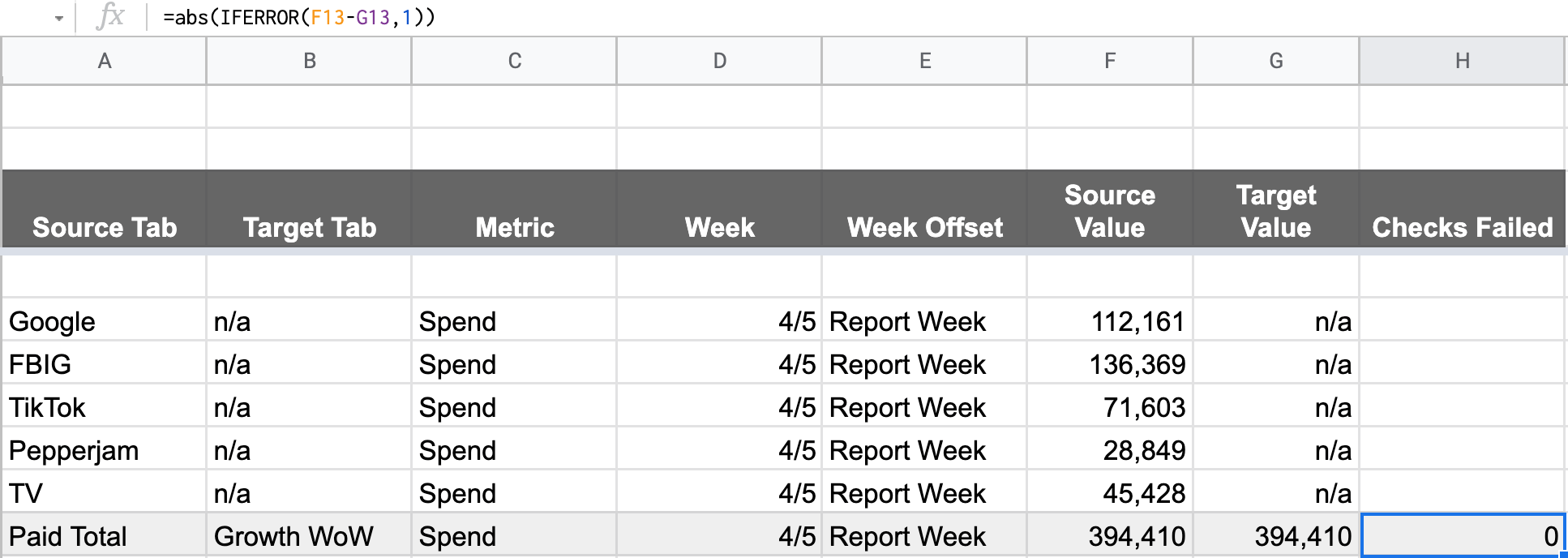Select column D header
1568x558 pixels.
[x=719, y=61]
